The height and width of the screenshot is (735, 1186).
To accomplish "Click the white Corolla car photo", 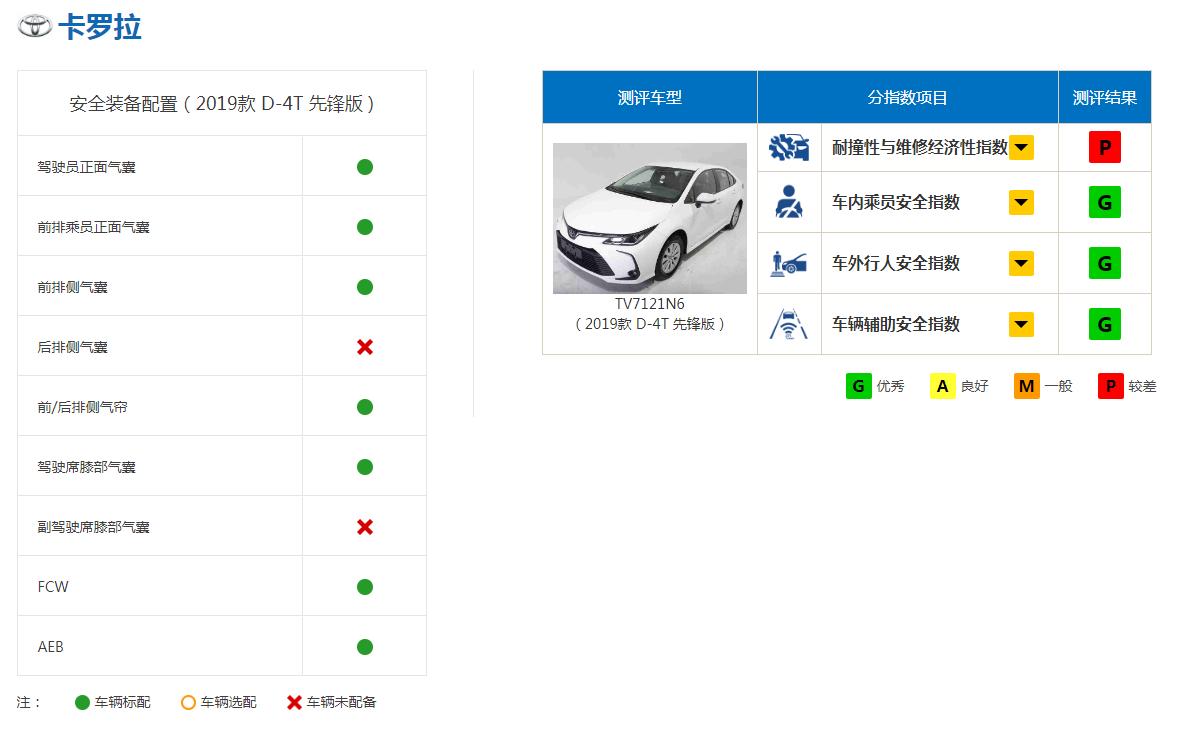I will pyautogui.click(x=650, y=218).
